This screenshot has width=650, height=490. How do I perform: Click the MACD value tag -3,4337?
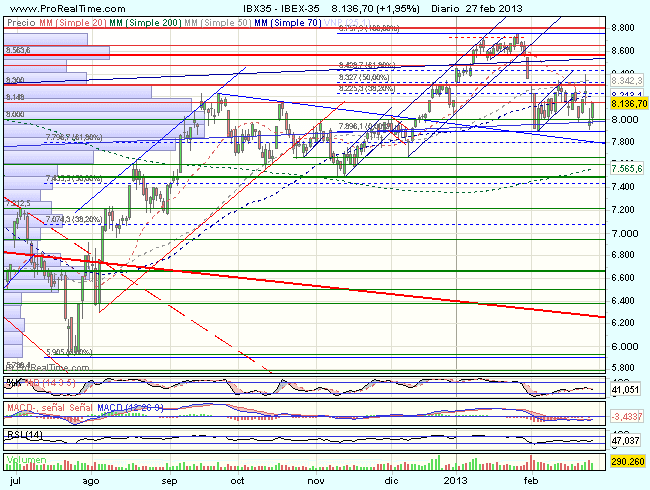(x=627, y=414)
